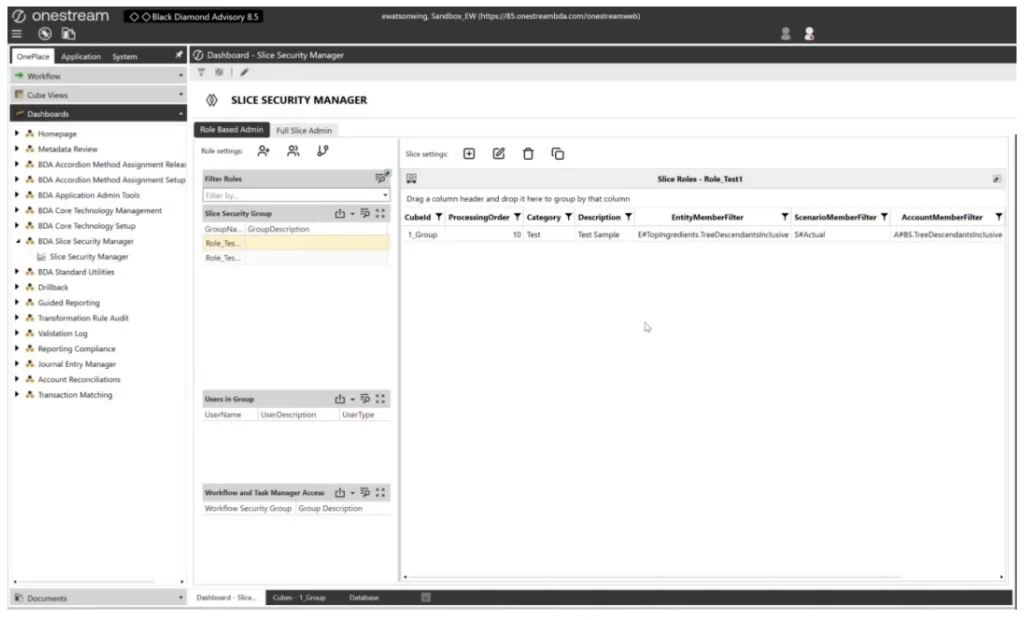Click the Add User role settings icon
Screen dimensions: 1024x620
[x=263, y=151]
